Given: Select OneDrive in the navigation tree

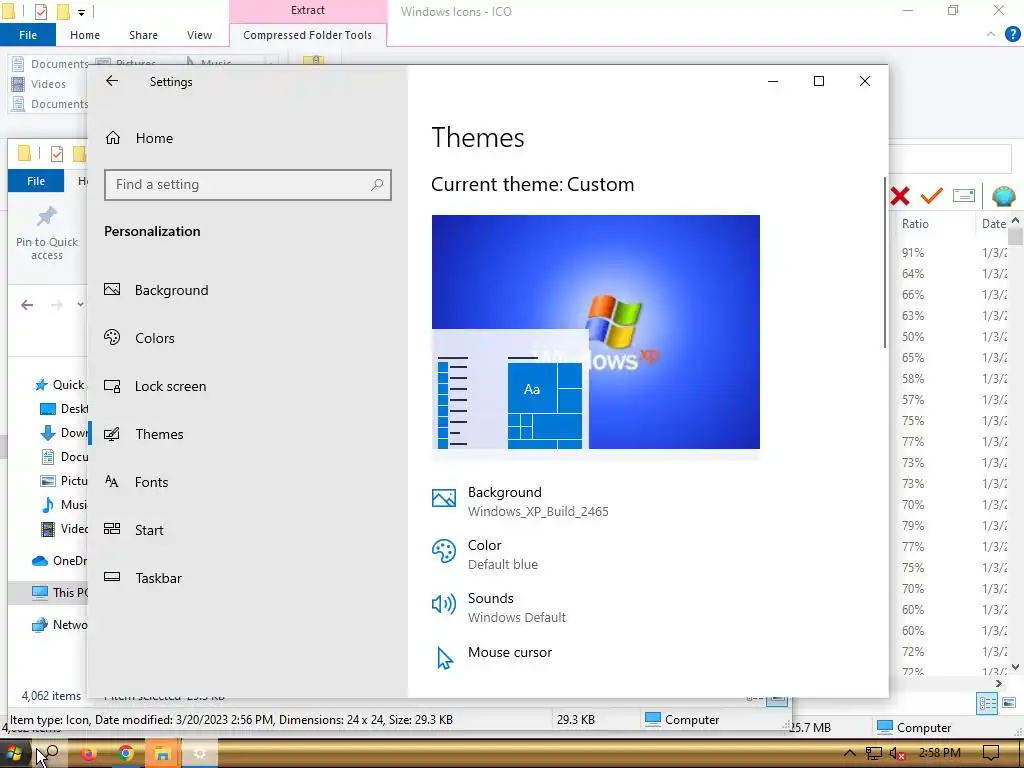Looking at the screenshot, I should [x=59, y=561].
